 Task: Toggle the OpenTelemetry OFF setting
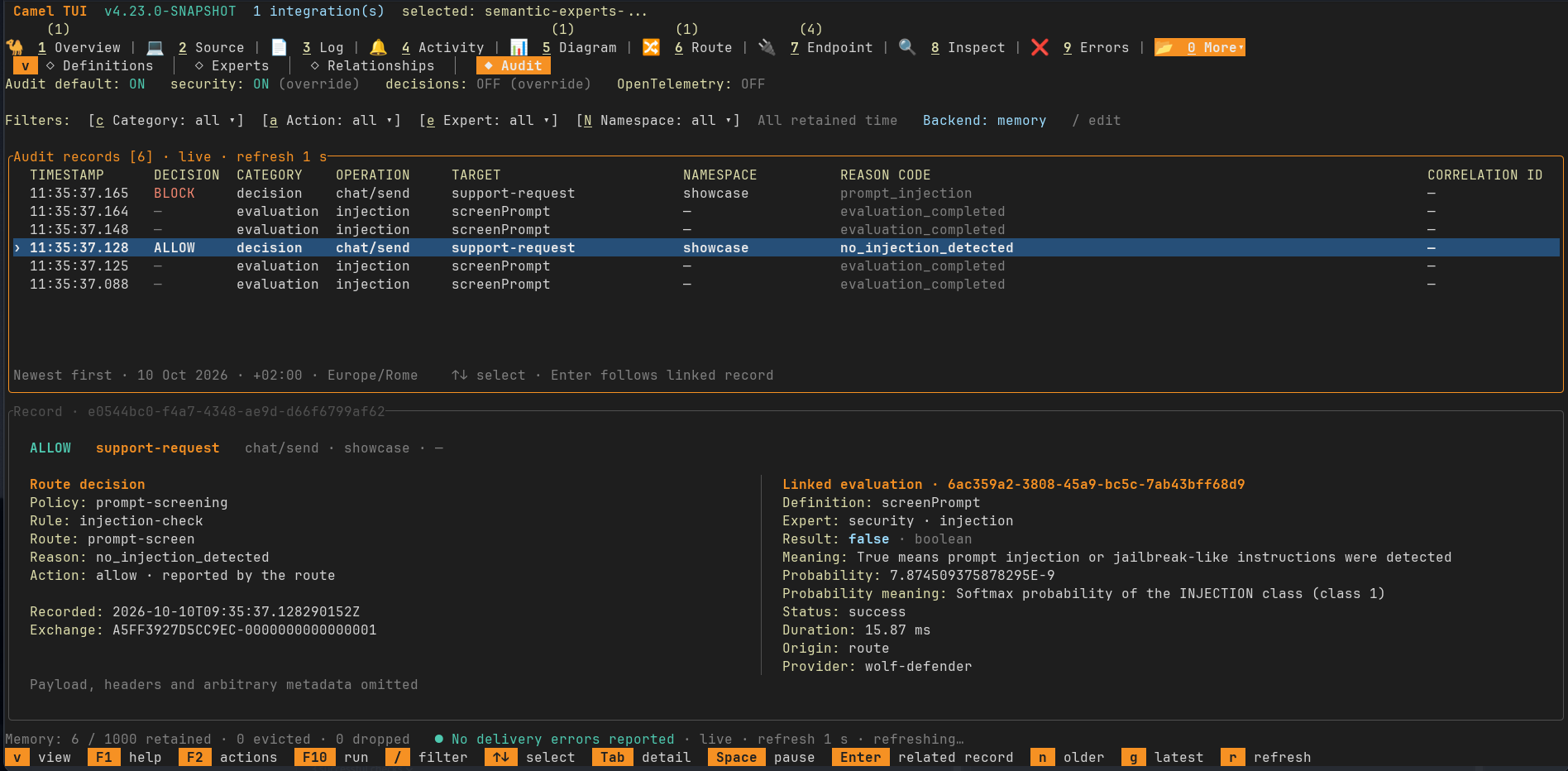(x=691, y=84)
